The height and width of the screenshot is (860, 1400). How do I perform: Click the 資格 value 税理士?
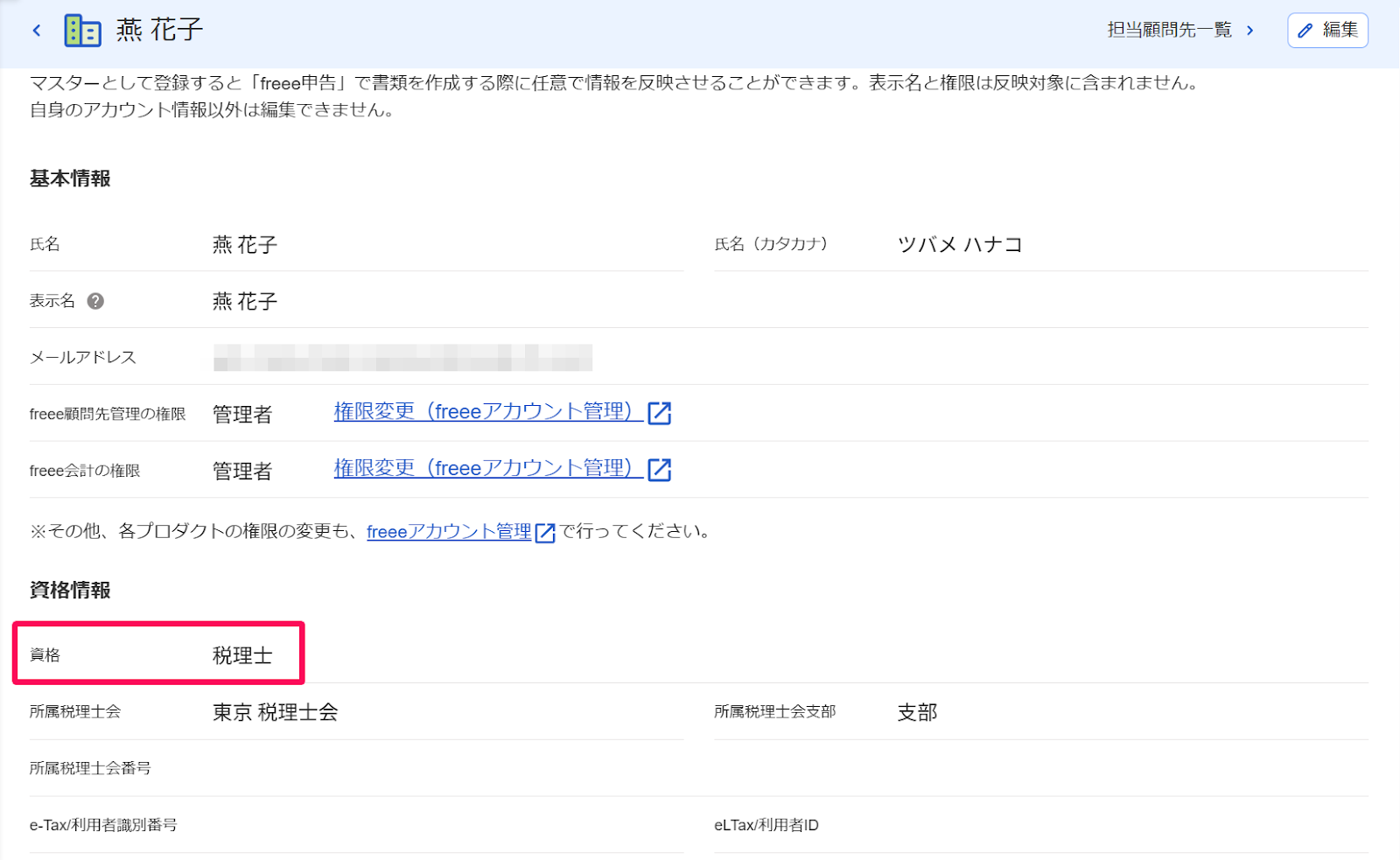pyautogui.click(x=242, y=656)
